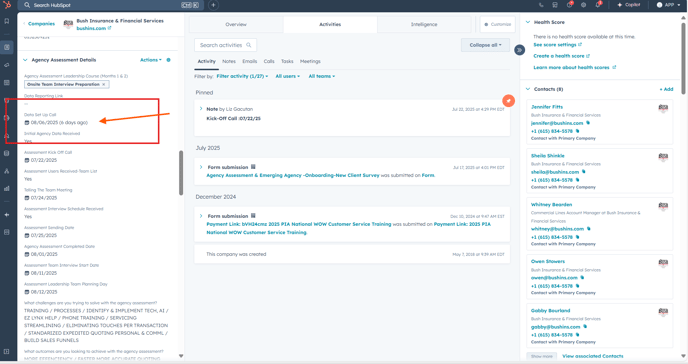Select the Meetings sub-tab
The width and height of the screenshot is (688, 364).
pos(310,61)
